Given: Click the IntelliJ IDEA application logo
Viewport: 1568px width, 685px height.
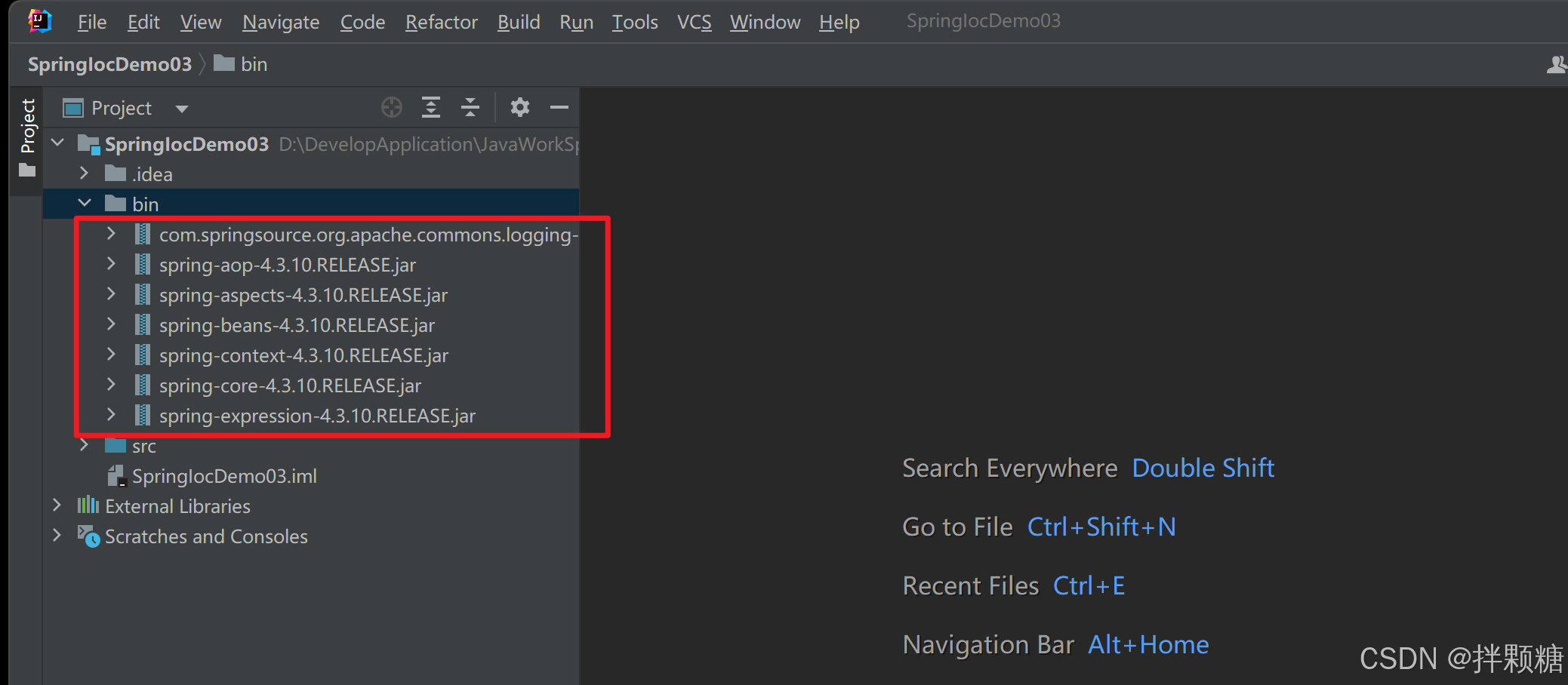Looking at the screenshot, I should click(40, 21).
